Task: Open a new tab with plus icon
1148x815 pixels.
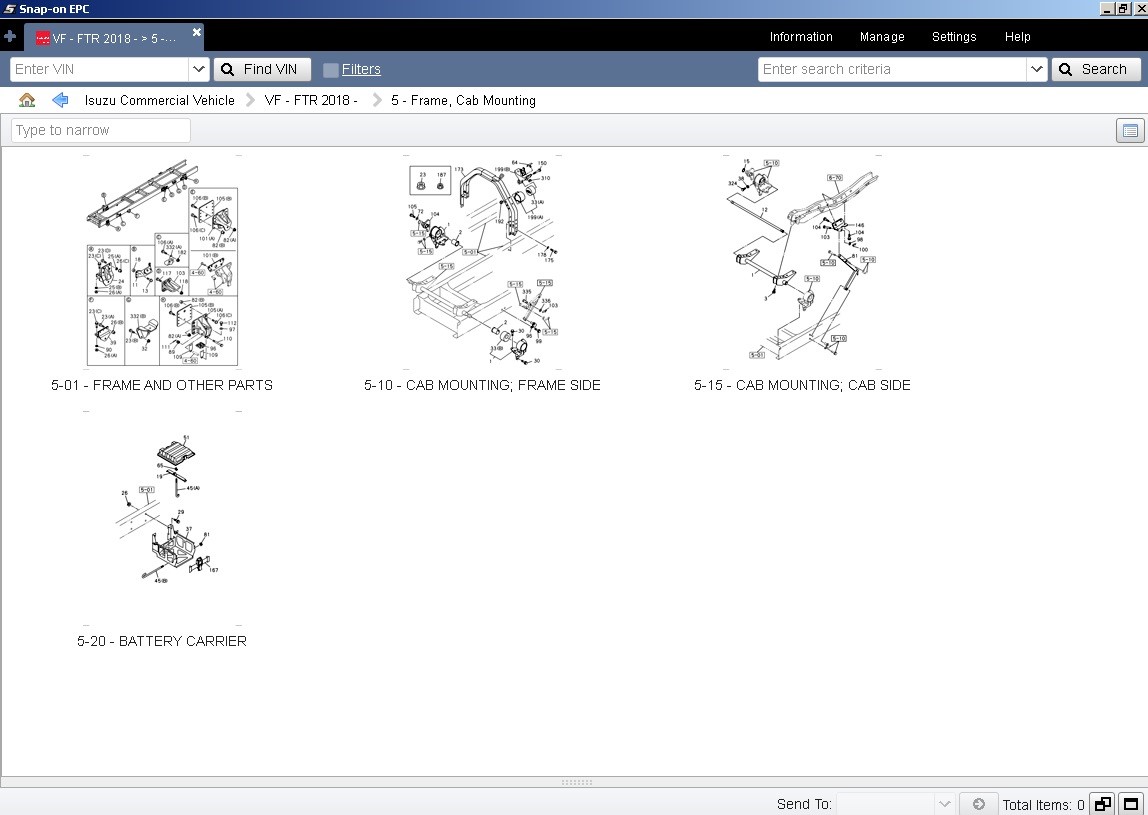Action: [x=10, y=36]
